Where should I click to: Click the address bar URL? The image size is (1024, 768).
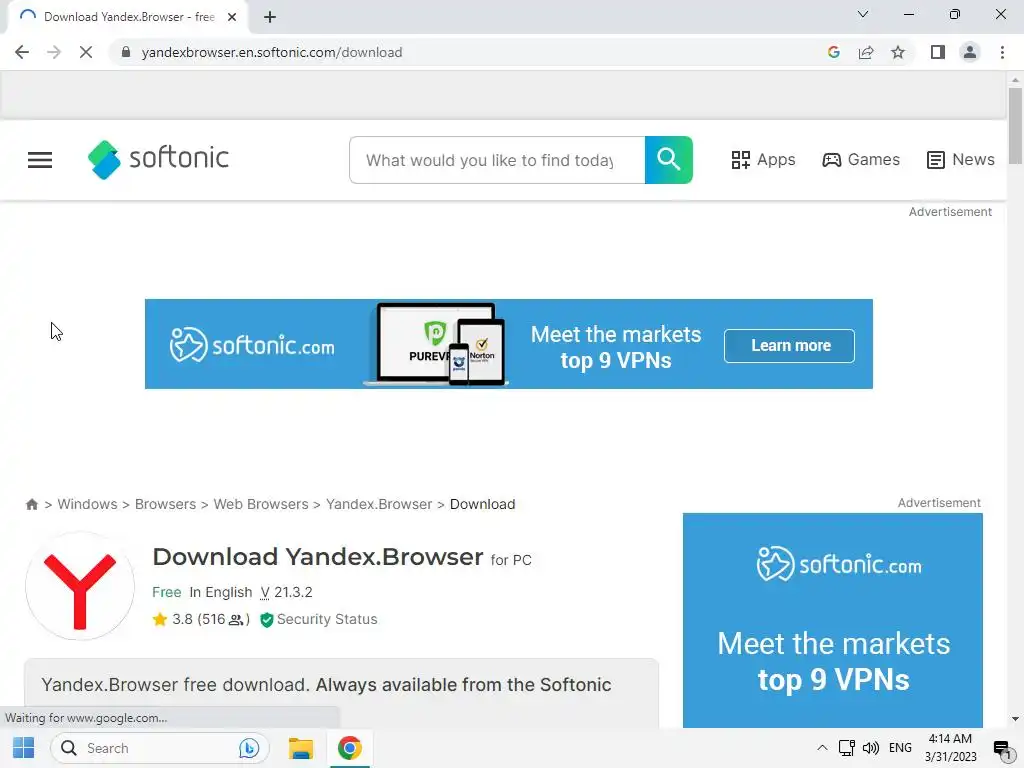pyautogui.click(x=272, y=52)
